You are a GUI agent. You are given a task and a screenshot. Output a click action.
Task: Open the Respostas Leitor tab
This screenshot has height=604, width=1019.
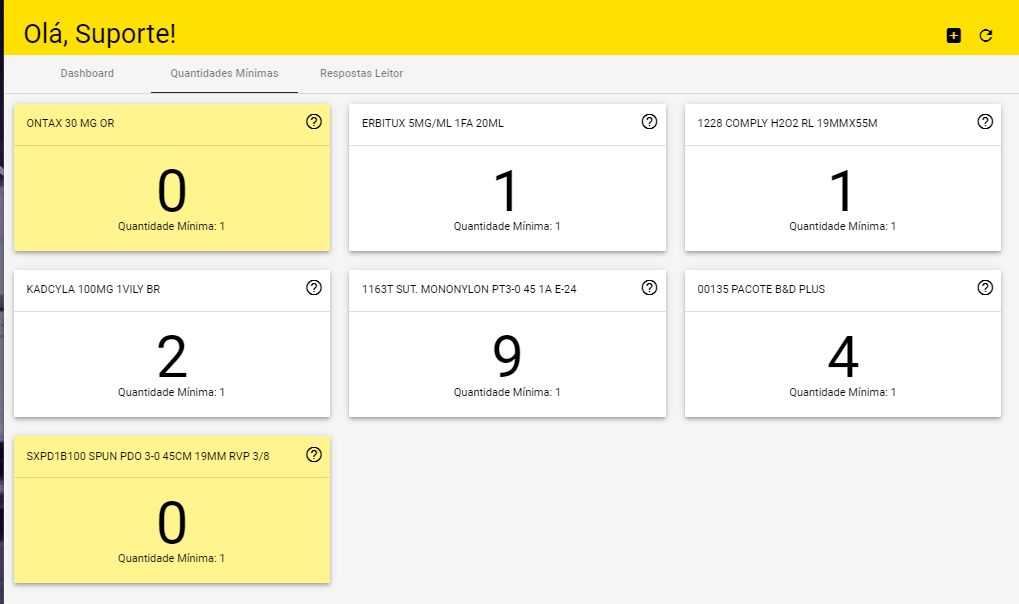point(361,74)
